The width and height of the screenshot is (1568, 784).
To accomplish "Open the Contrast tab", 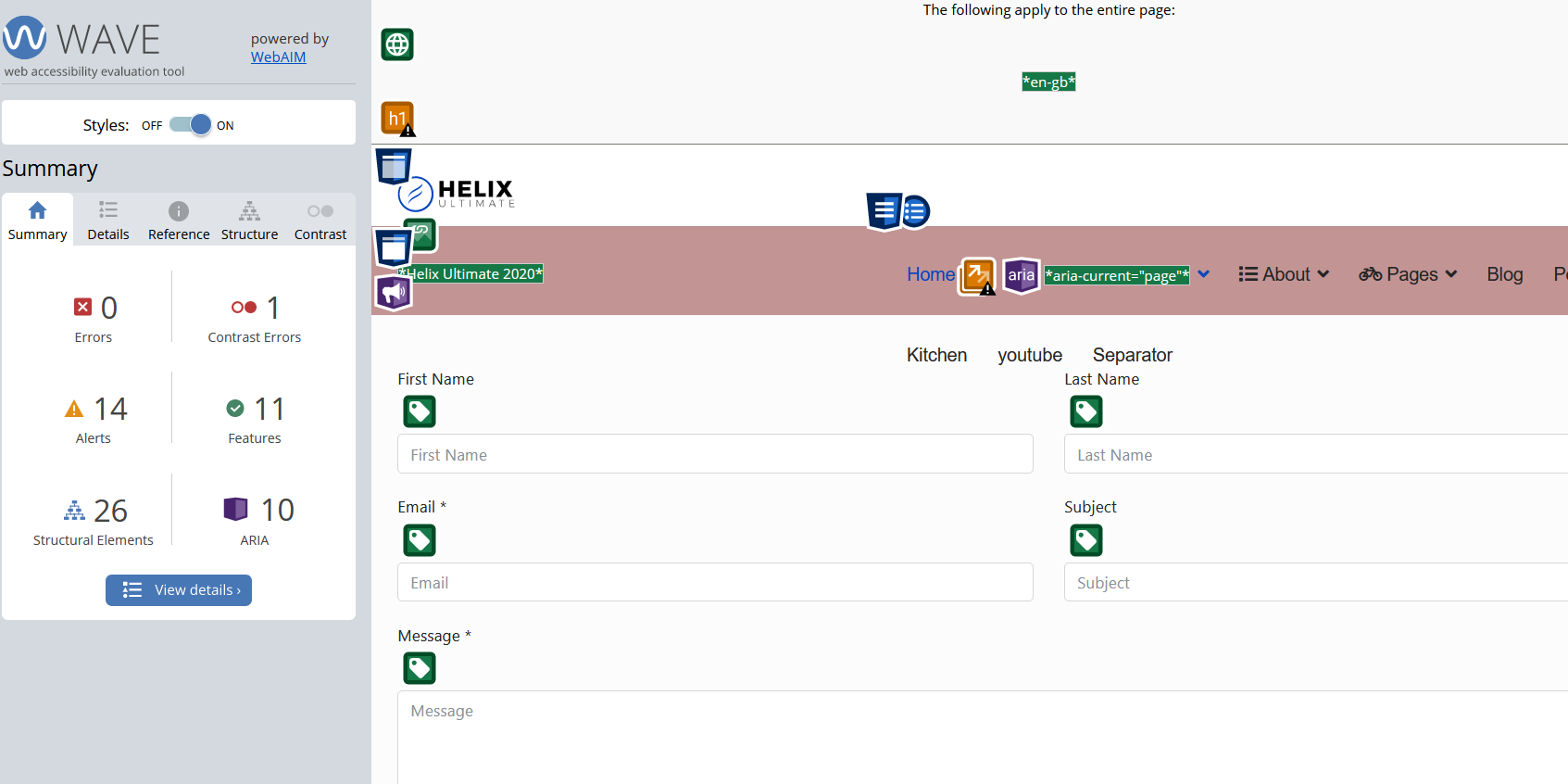I will [x=320, y=221].
